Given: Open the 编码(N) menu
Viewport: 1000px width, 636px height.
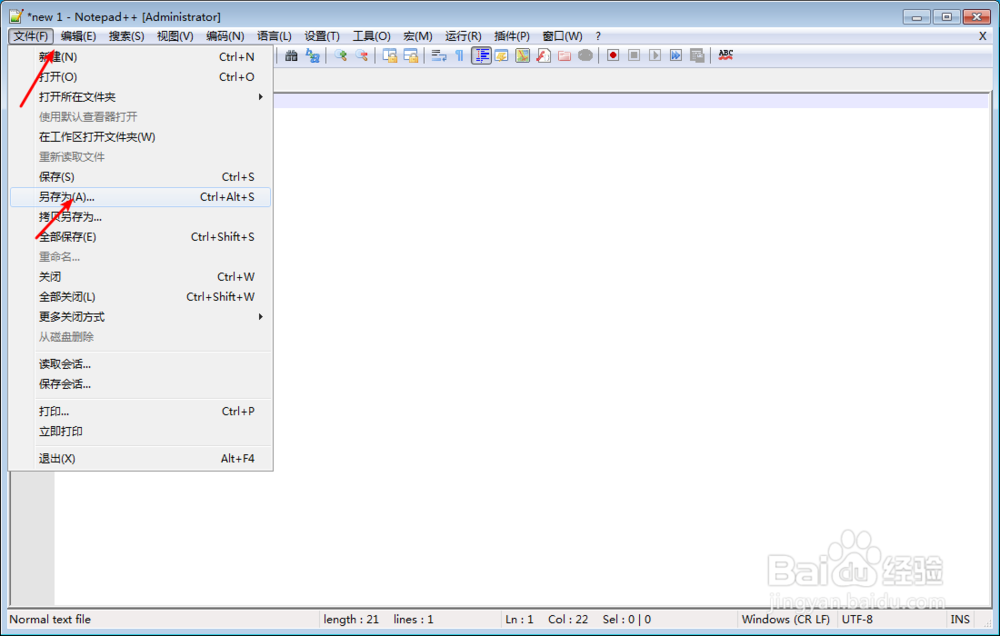Looking at the screenshot, I should (225, 36).
